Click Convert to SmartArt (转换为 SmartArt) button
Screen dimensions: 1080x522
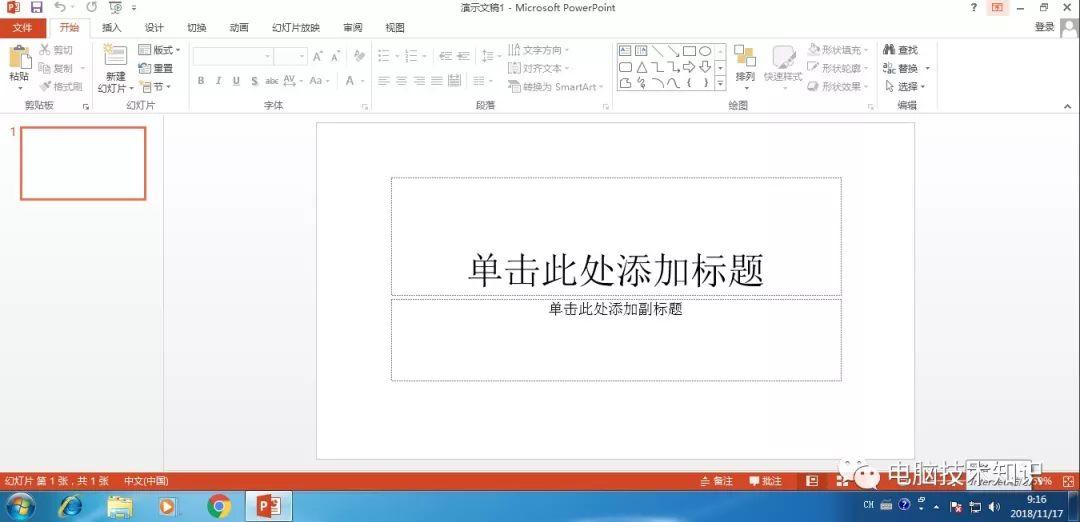tap(556, 87)
